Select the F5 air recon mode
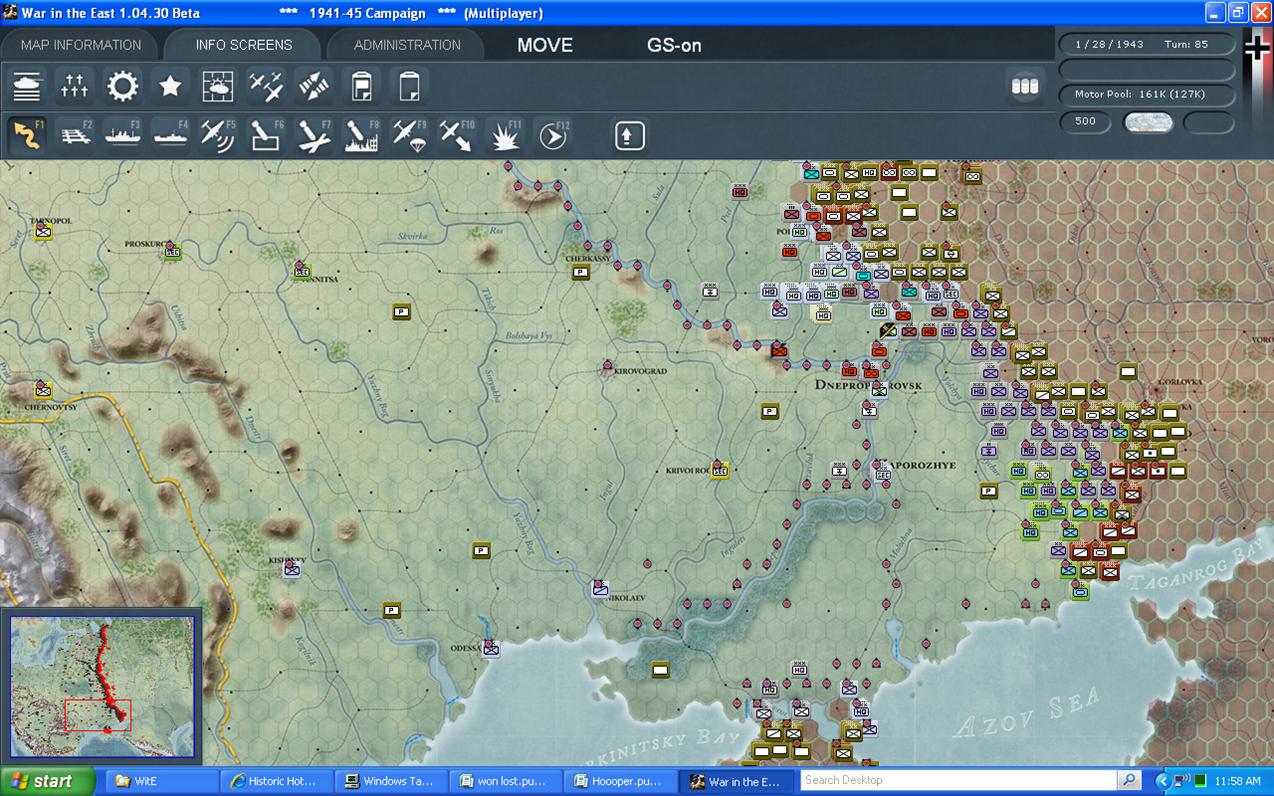The width and height of the screenshot is (1274, 796). [218, 135]
